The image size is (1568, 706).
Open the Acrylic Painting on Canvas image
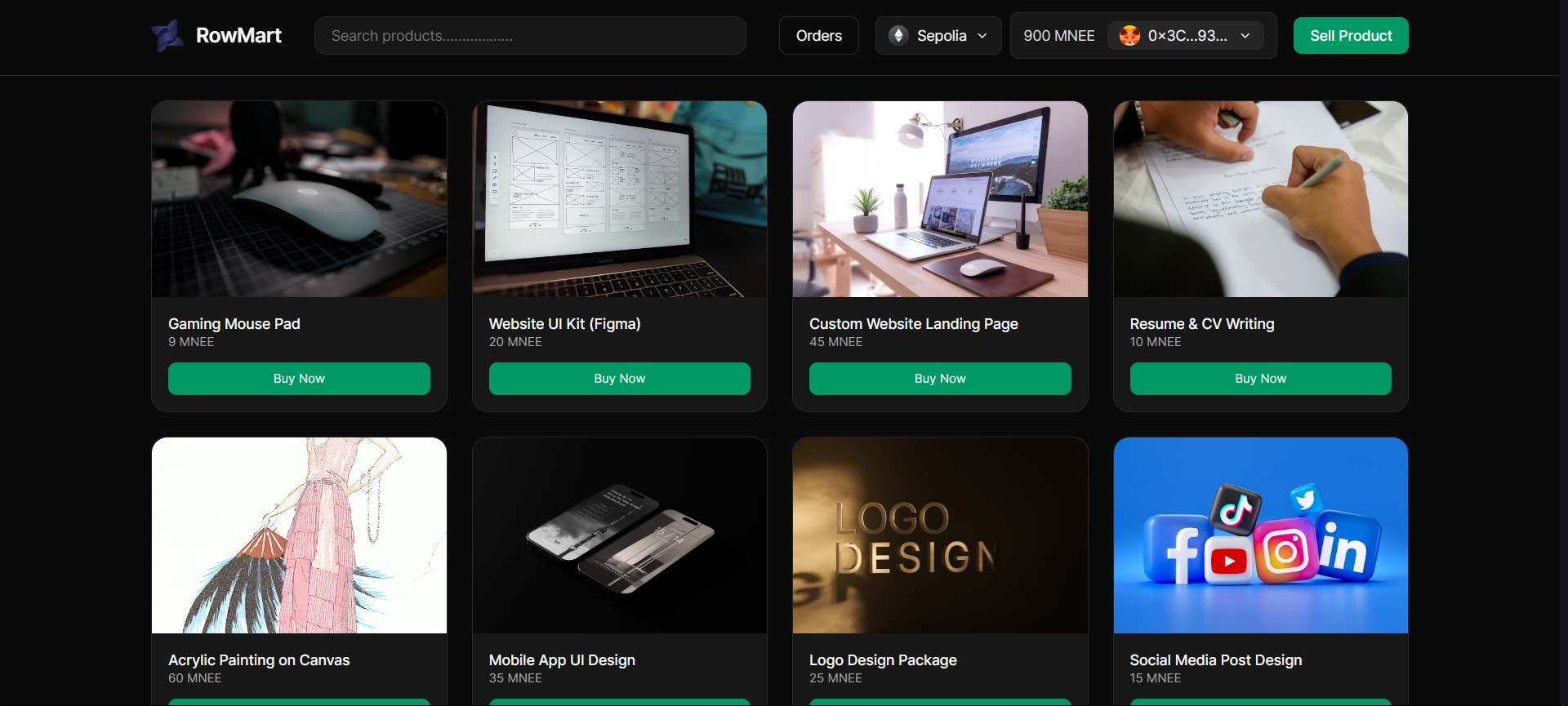(x=299, y=535)
